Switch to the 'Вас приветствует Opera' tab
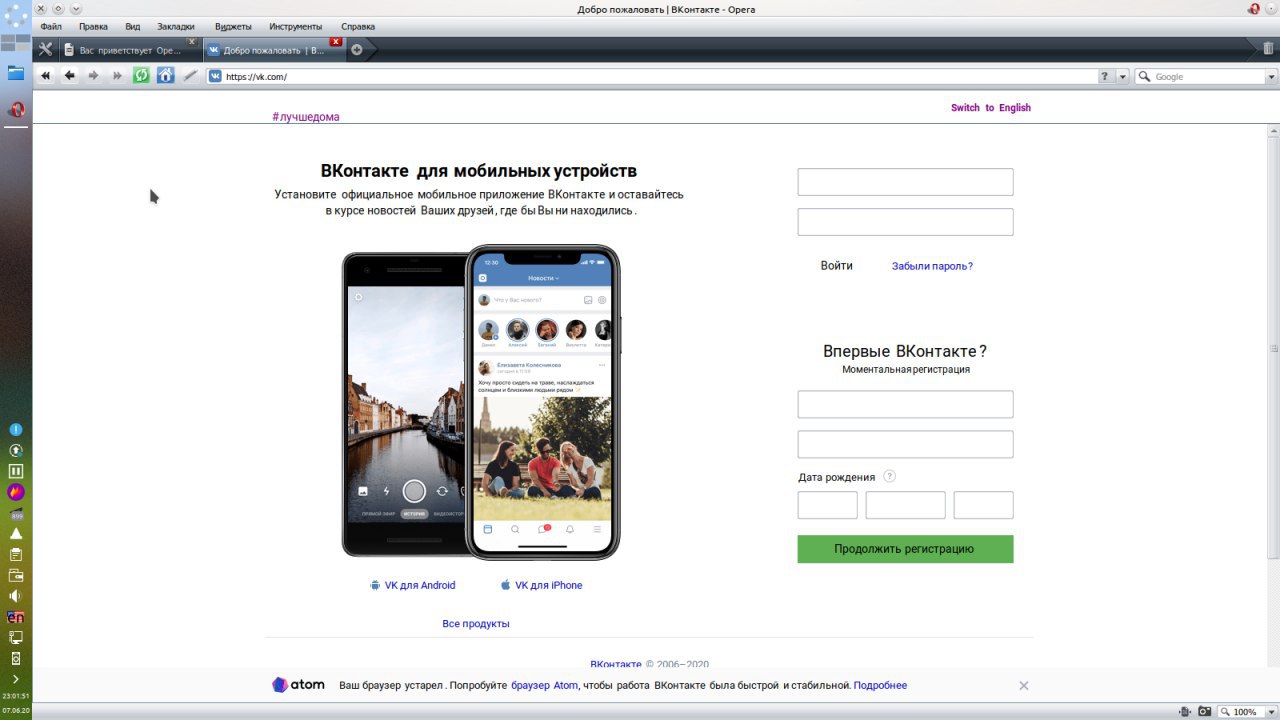The width and height of the screenshot is (1280, 720). coord(129,50)
